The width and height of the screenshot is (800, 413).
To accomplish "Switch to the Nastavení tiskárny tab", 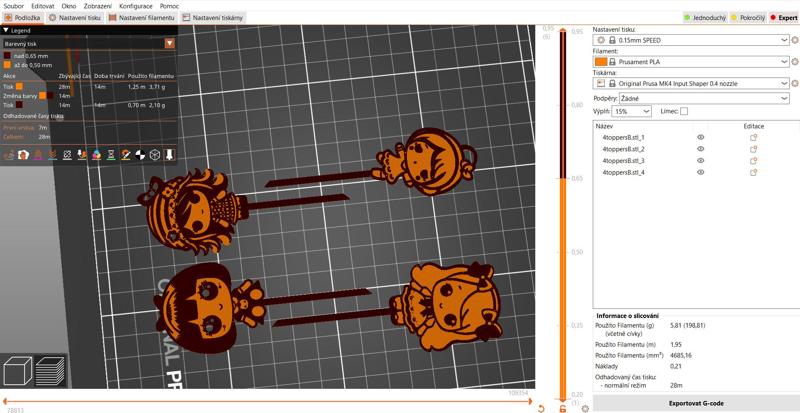I will [x=213, y=18].
